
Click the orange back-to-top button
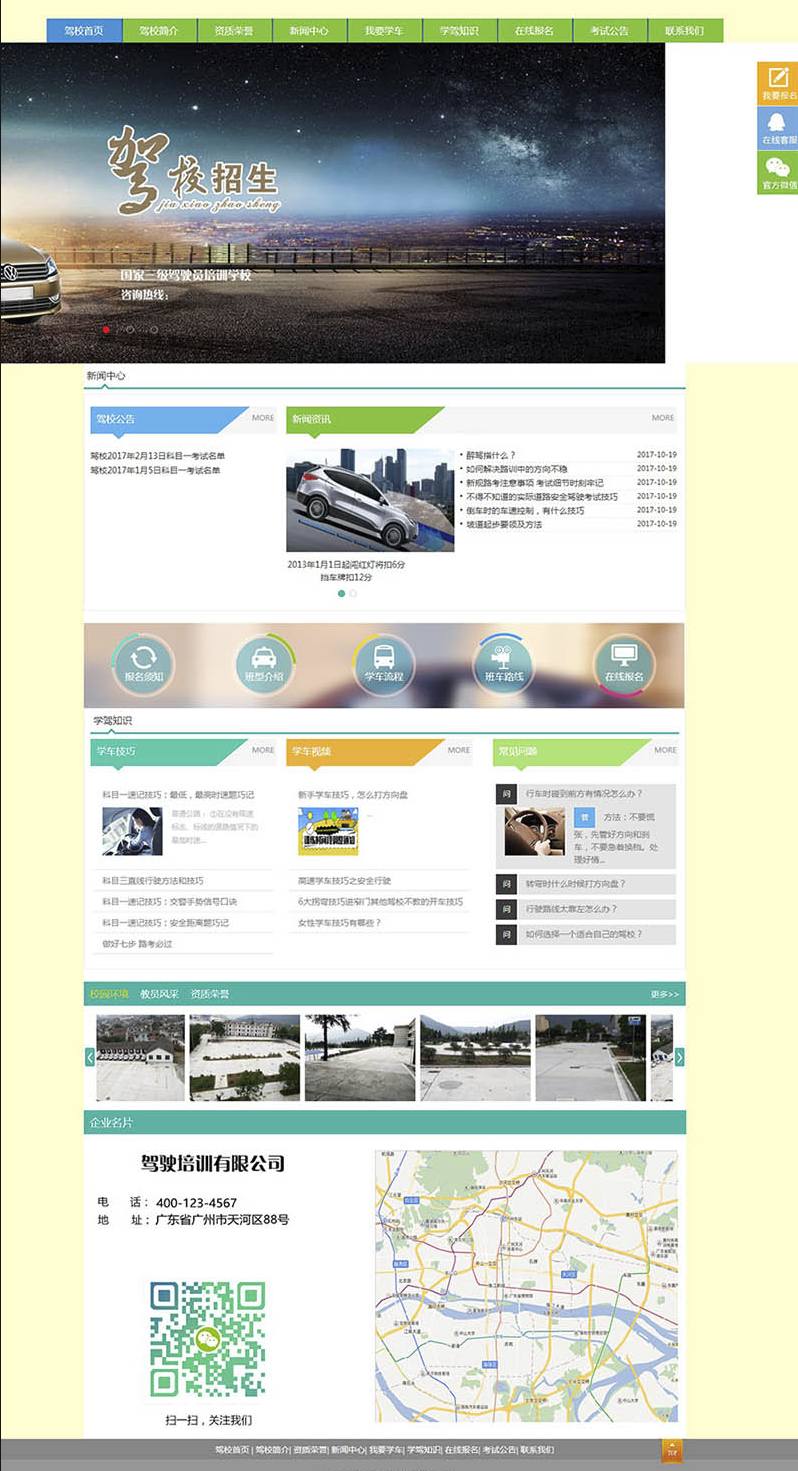click(x=672, y=1451)
